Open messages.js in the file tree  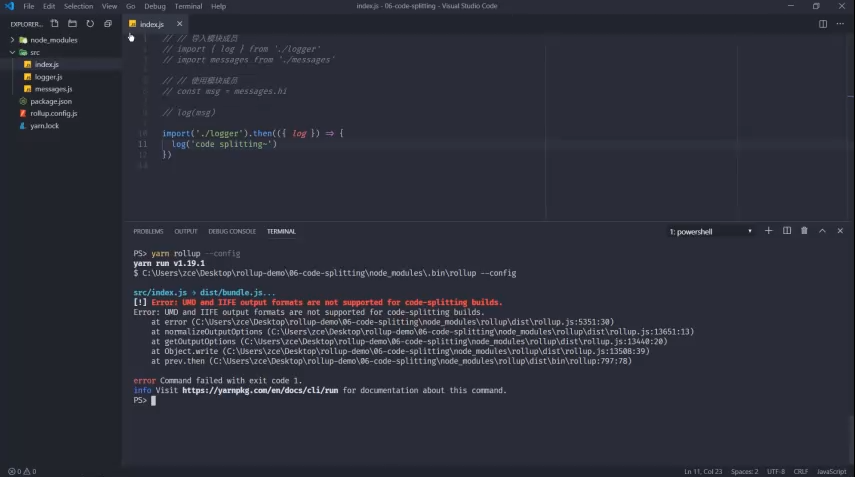point(53,89)
